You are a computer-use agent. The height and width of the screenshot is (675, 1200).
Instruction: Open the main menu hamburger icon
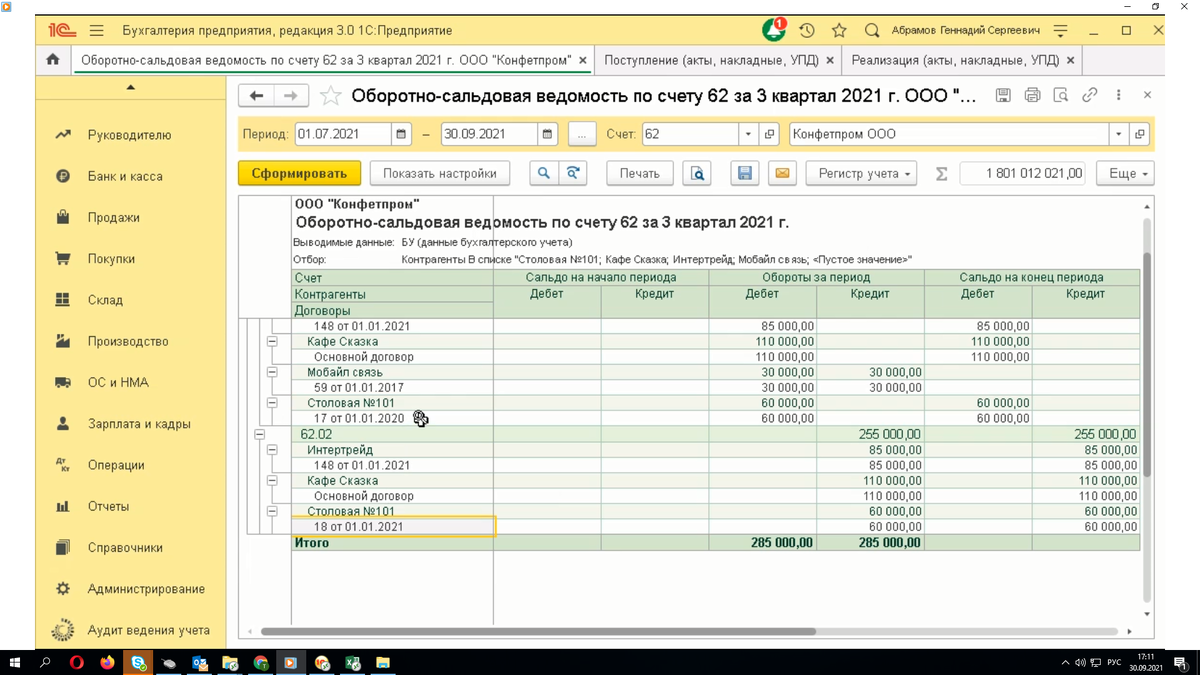pyautogui.click(x=96, y=31)
